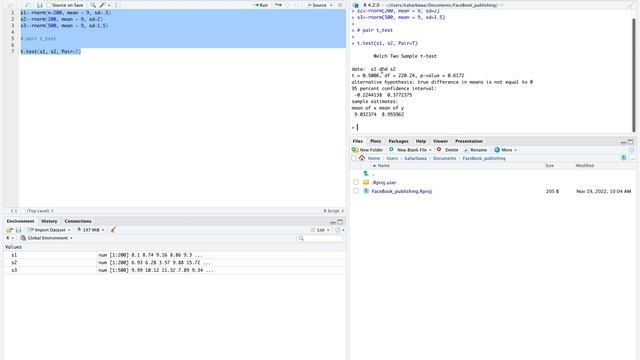640x360 pixels.
Task: Maximize the Environment pane
Action: pos(340,222)
